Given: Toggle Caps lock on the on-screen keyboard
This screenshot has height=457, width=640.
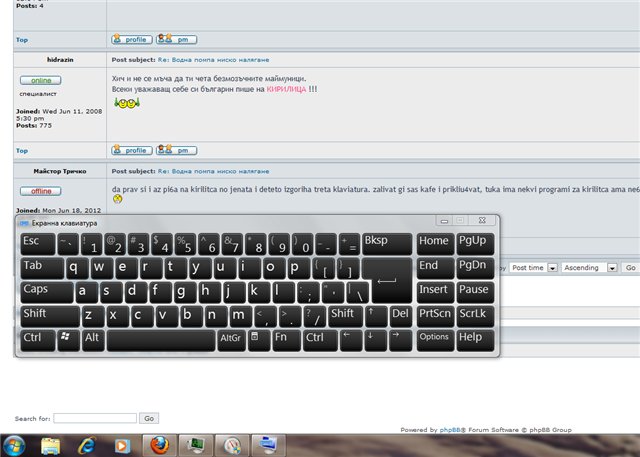Looking at the screenshot, I should (46, 290).
